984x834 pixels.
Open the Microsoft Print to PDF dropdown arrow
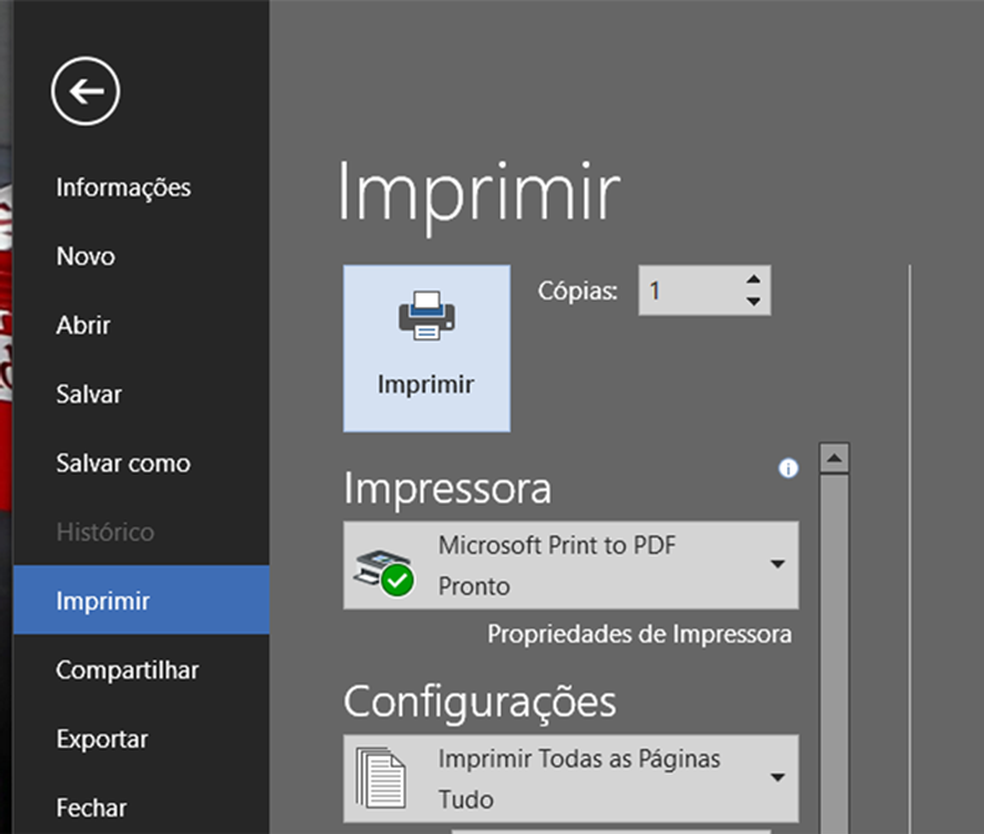click(779, 564)
